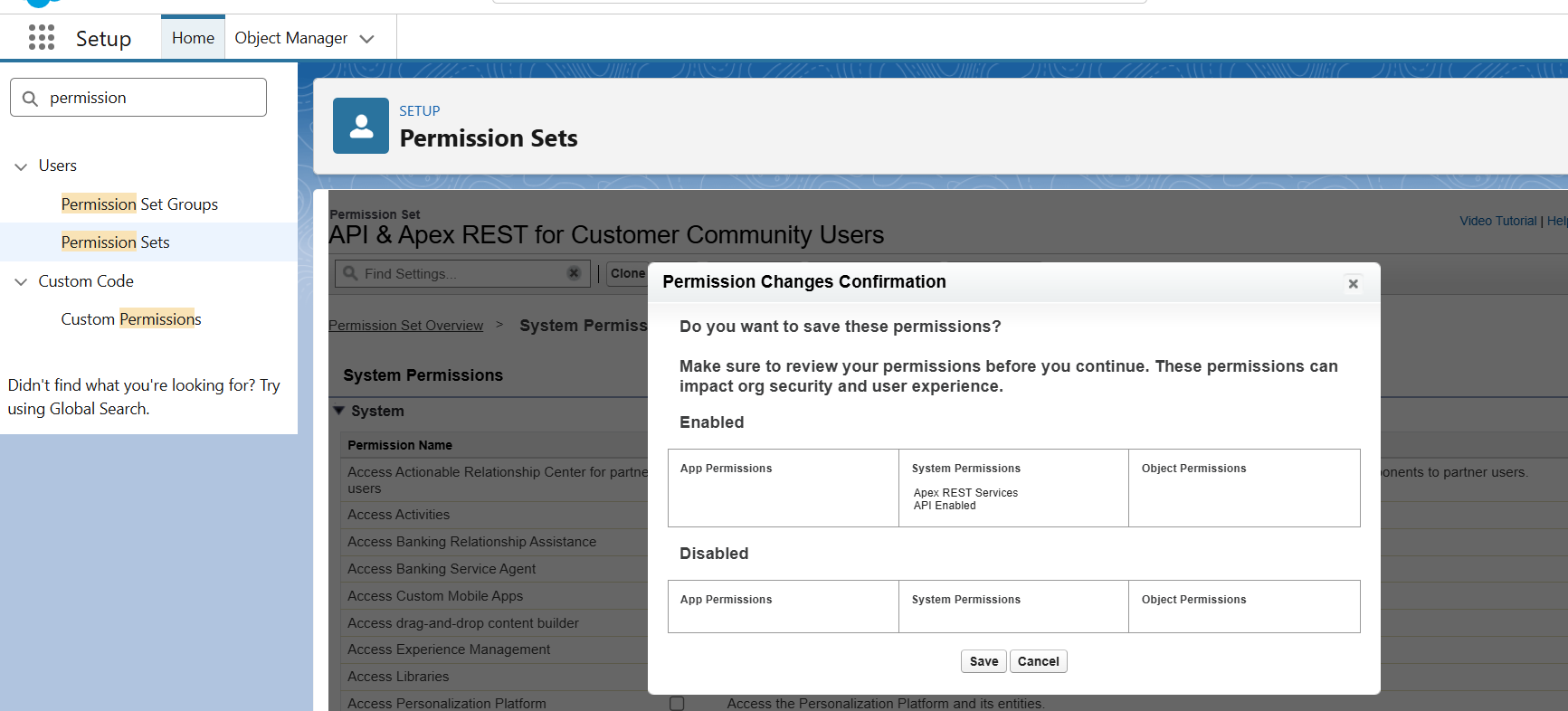1568x711 pixels.
Task: Open the Video Tutorial link
Action: pyautogui.click(x=1497, y=221)
